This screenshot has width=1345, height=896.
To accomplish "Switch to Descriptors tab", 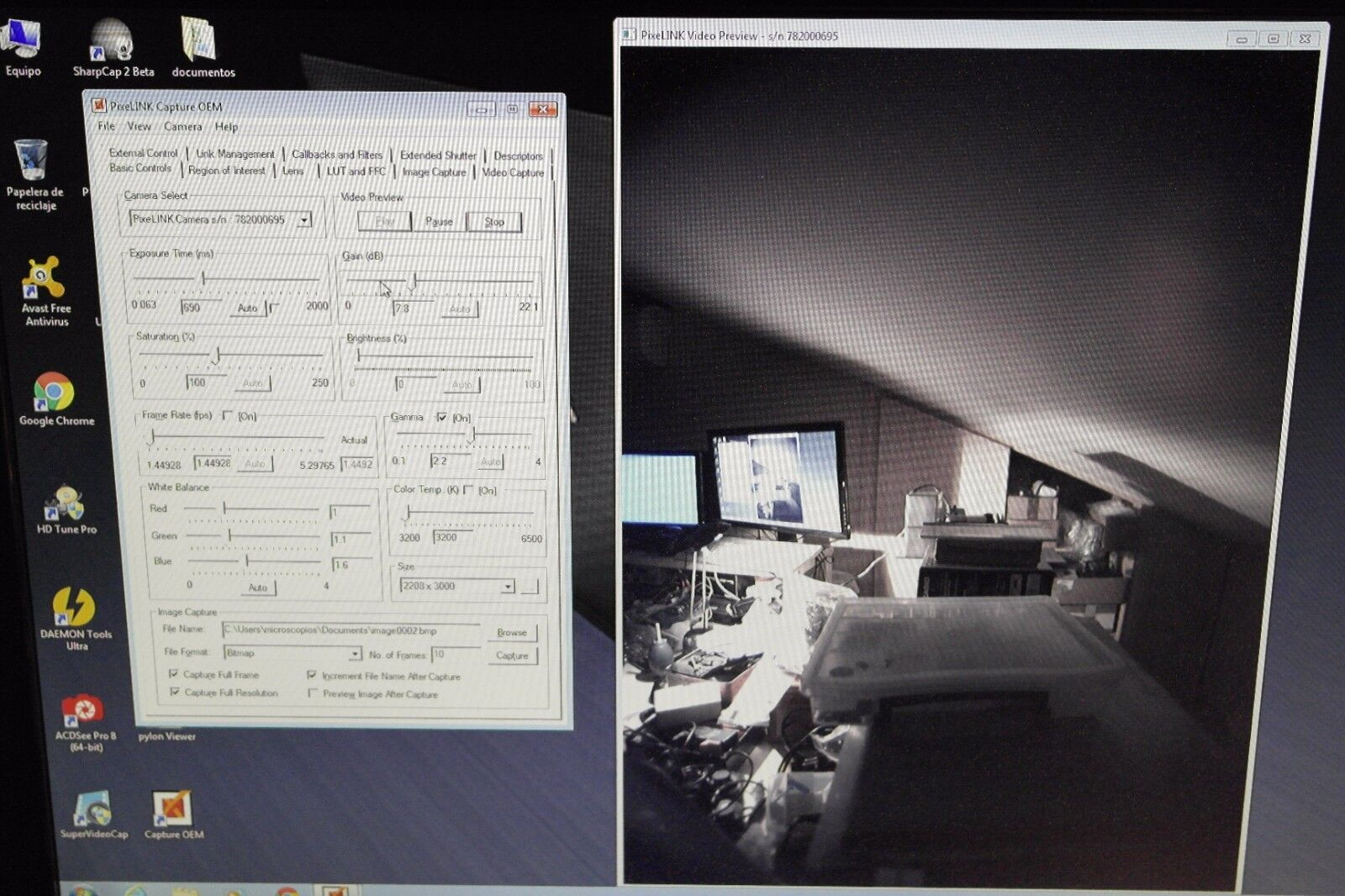I will tap(518, 155).
